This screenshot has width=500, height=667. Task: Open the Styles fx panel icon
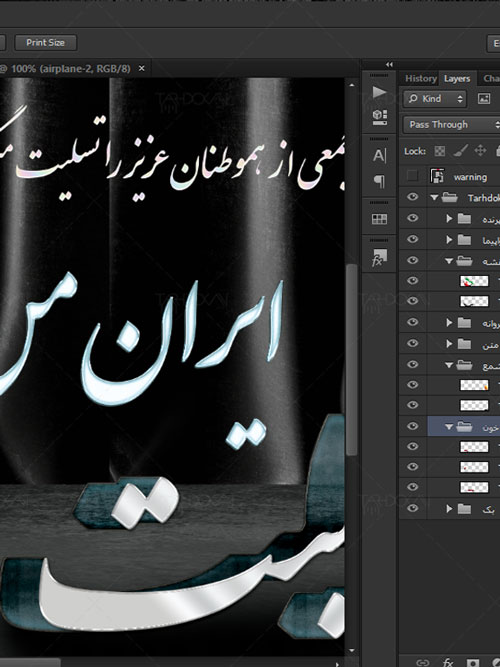[379, 258]
